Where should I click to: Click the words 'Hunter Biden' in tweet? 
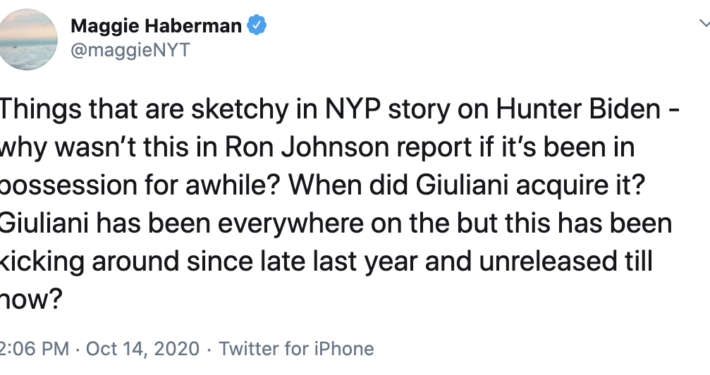[x=578, y=109]
